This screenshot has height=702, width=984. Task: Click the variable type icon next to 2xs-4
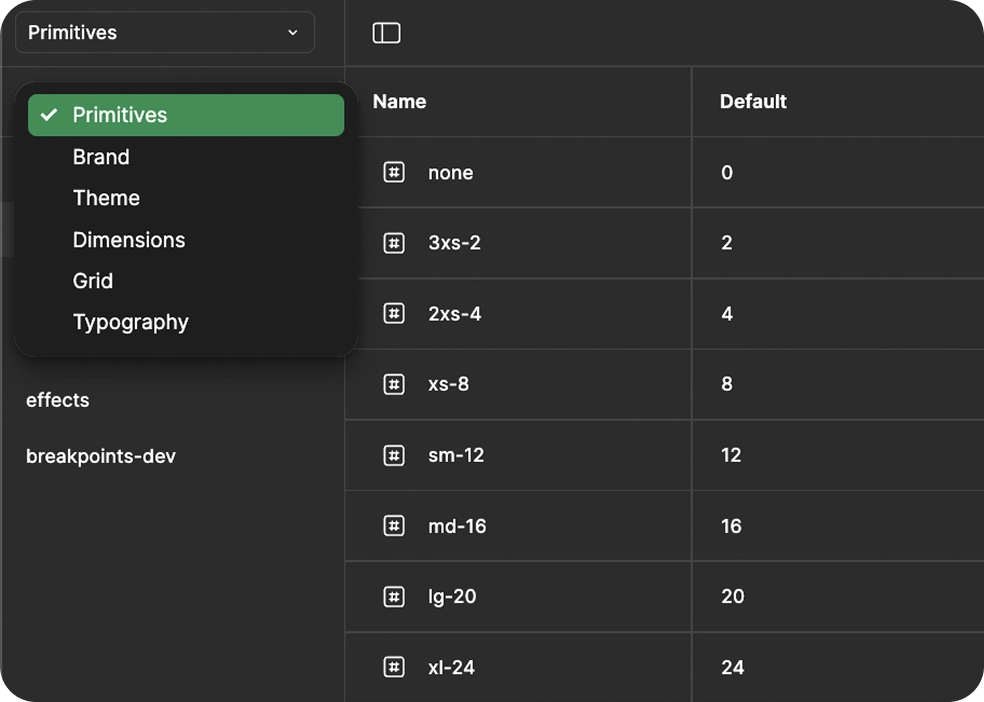point(396,313)
